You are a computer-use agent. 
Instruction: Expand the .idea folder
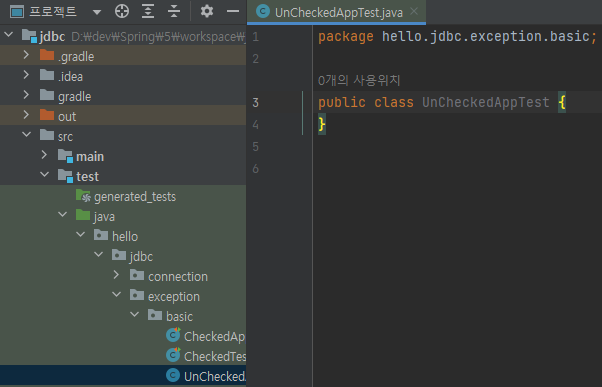[x=26, y=75]
